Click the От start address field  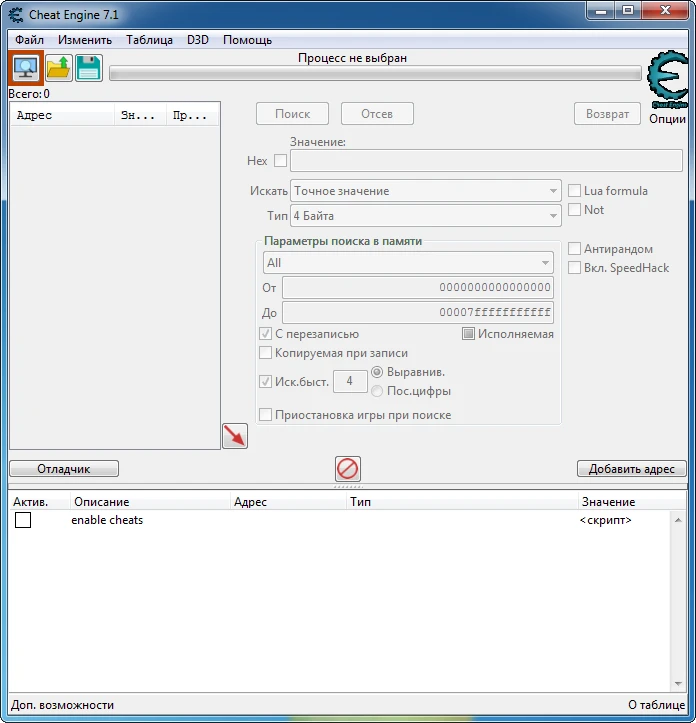tap(418, 287)
